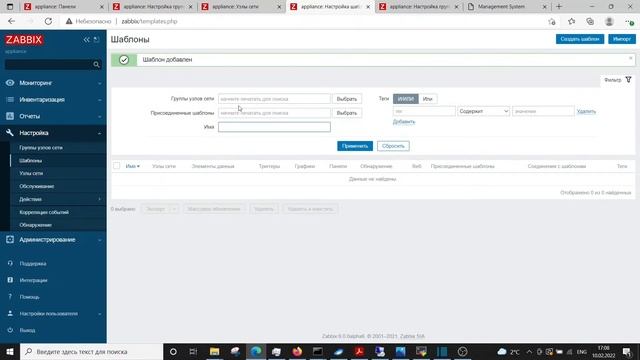Go back with the browser back arrow

coord(11,21)
